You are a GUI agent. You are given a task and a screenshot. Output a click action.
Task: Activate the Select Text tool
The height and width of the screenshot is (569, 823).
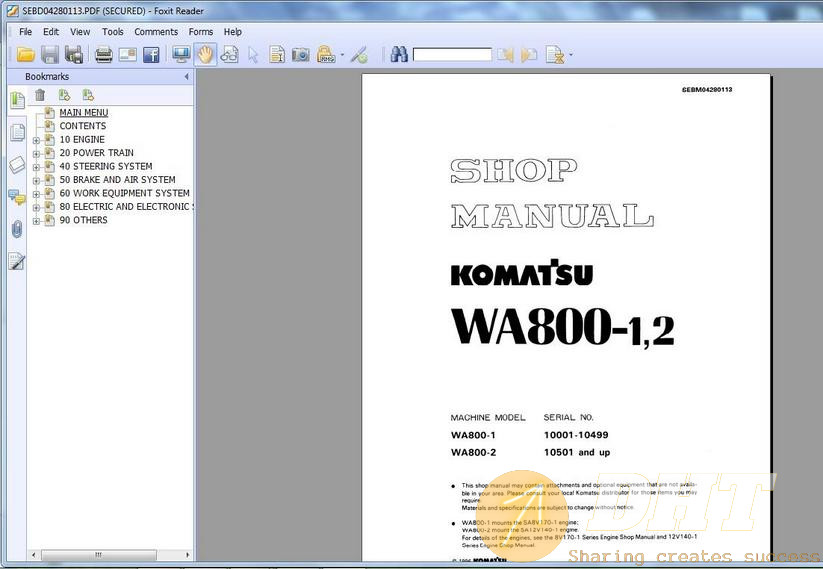pyautogui.click(x=277, y=54)
